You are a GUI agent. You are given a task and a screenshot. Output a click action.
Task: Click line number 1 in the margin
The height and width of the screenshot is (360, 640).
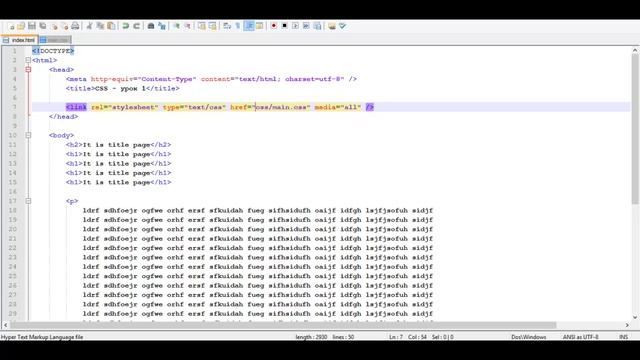pos(14,51)
